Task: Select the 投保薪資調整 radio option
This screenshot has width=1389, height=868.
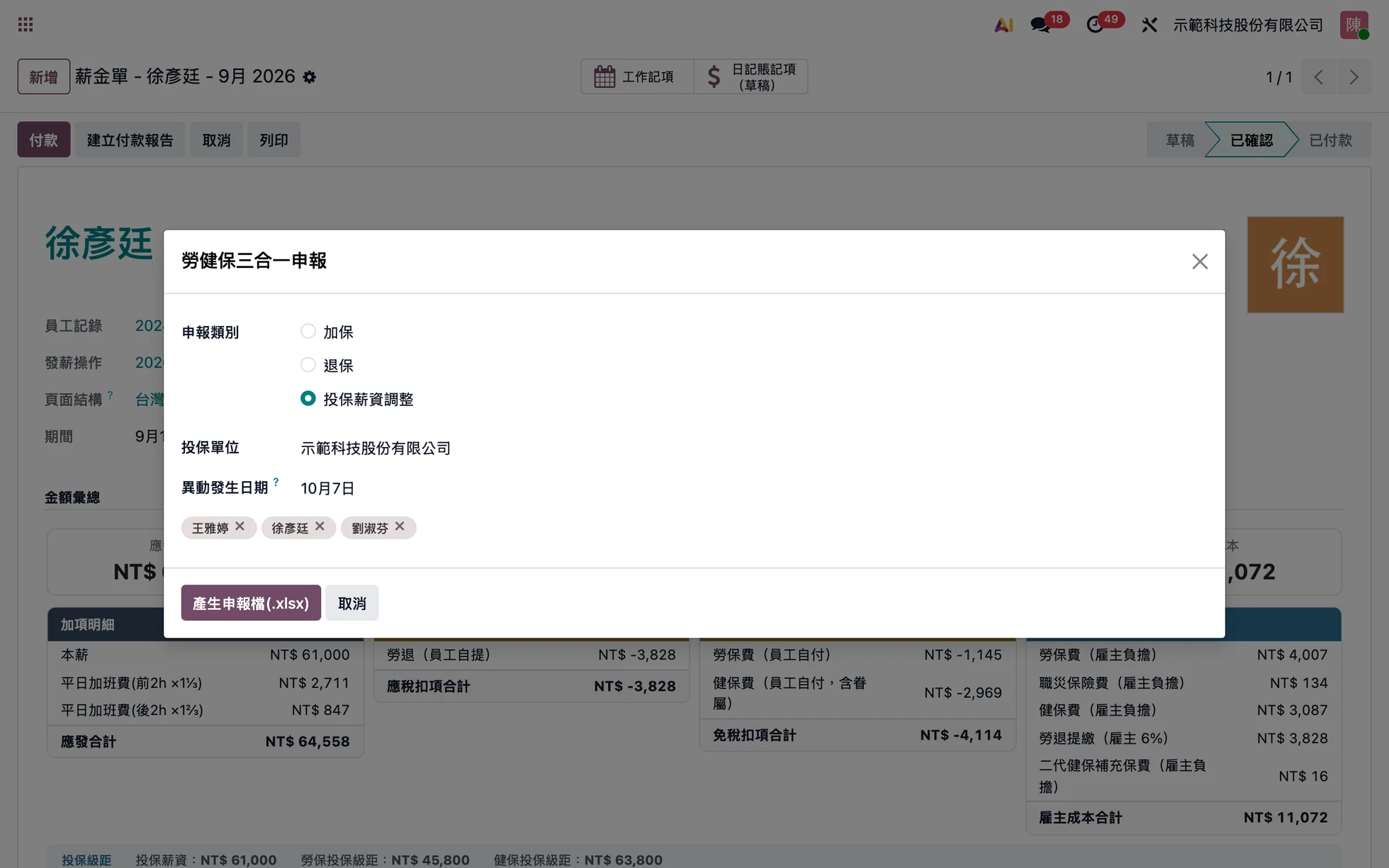Action: 308,398
